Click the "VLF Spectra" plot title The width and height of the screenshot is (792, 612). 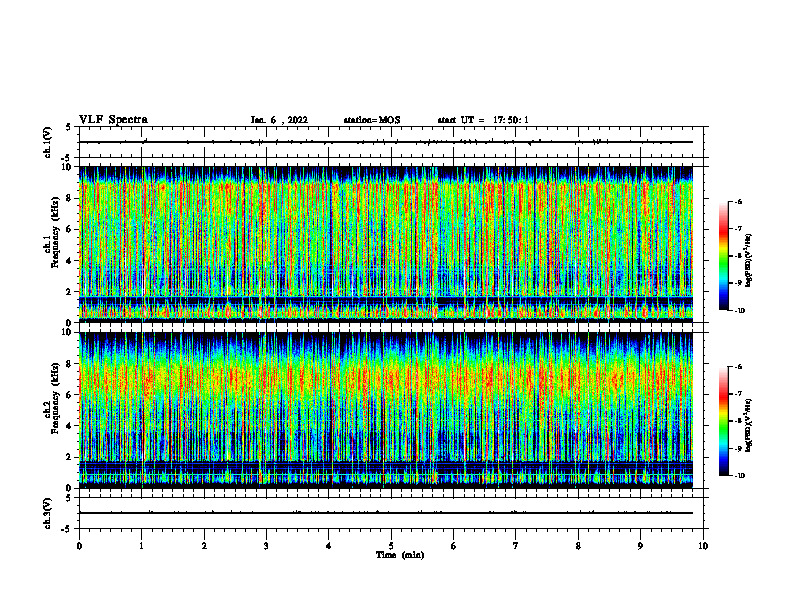click(x=113, y=120)
